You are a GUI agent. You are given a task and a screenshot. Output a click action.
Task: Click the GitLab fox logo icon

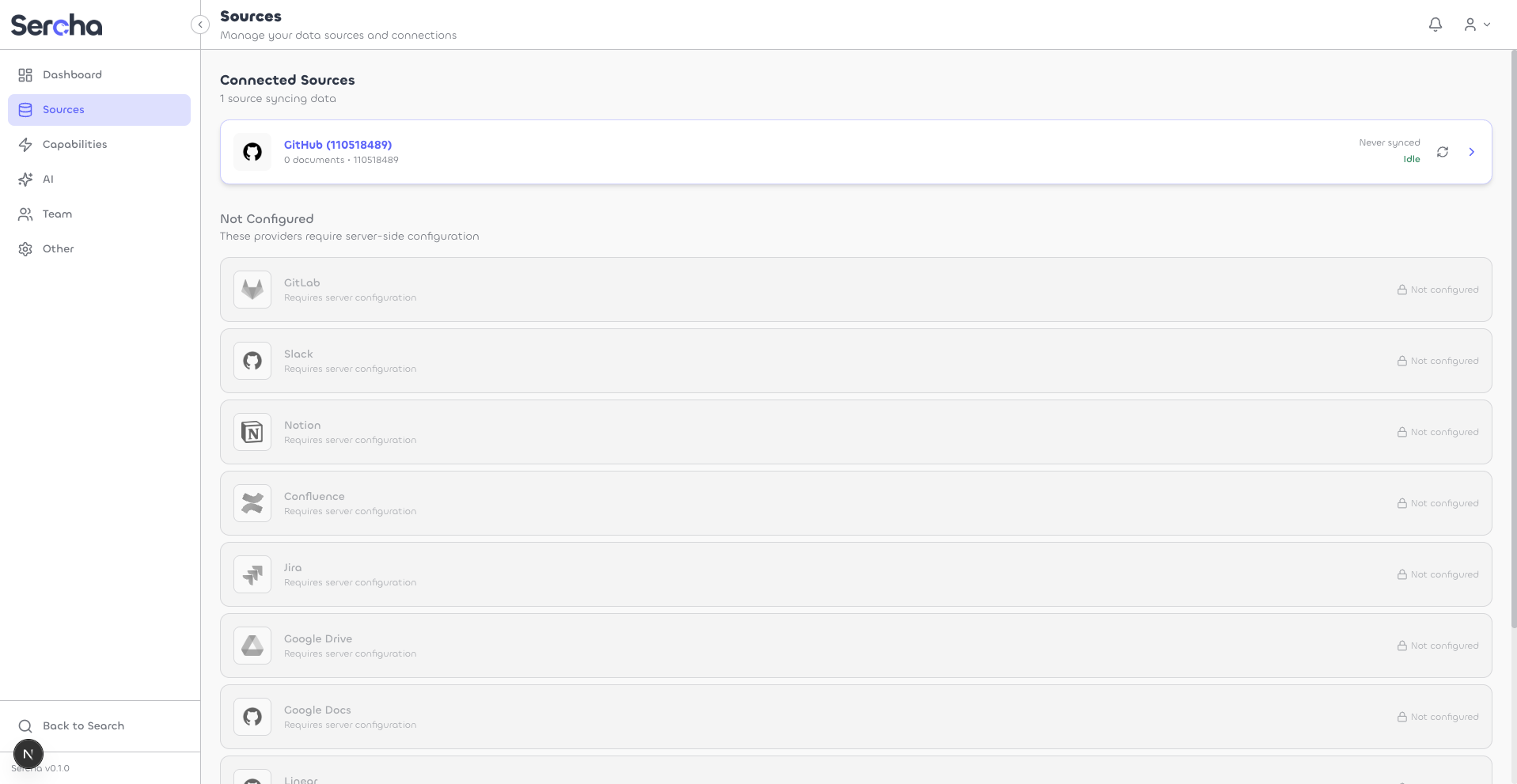(x=252, y=290)
